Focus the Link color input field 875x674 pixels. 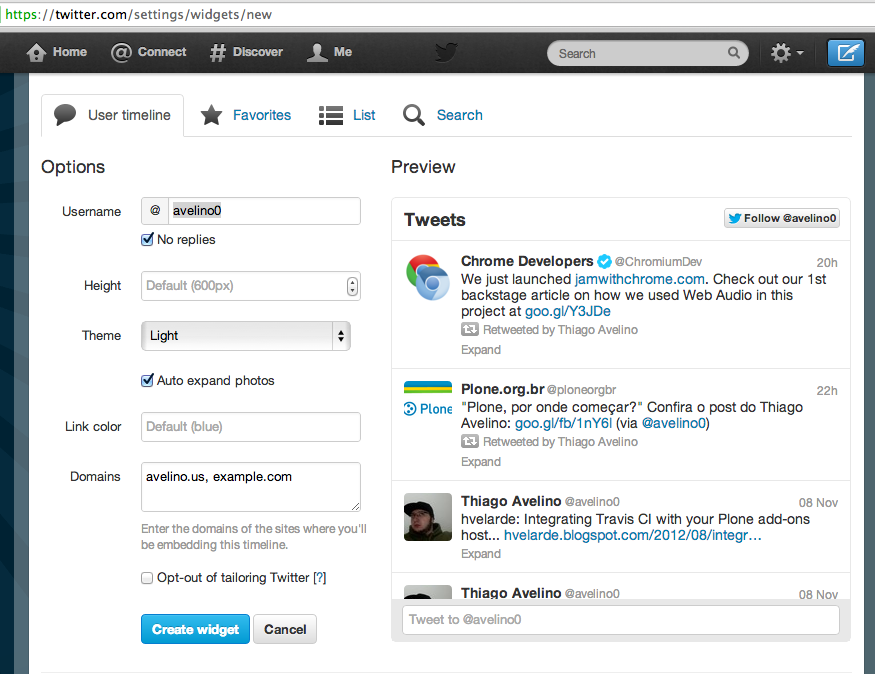[x=251, y=427]
